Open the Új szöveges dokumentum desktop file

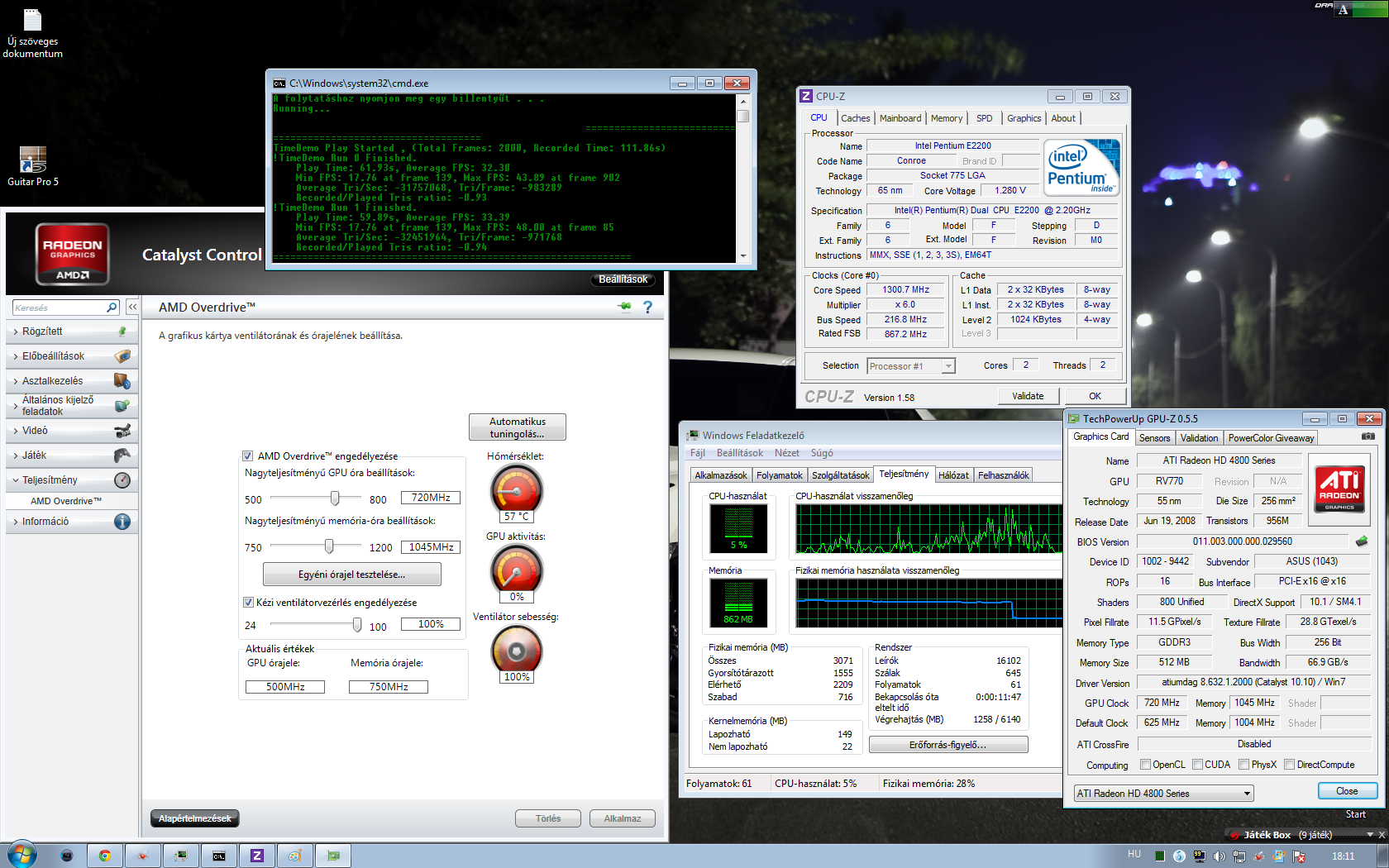pos(32,34)
